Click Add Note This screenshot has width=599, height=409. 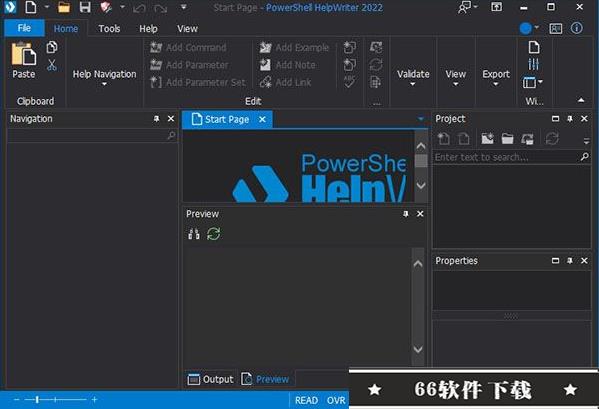(x=287, y=65)
